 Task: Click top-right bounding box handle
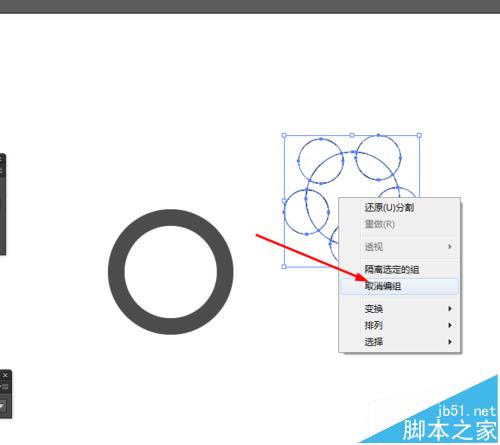point(419,135)
